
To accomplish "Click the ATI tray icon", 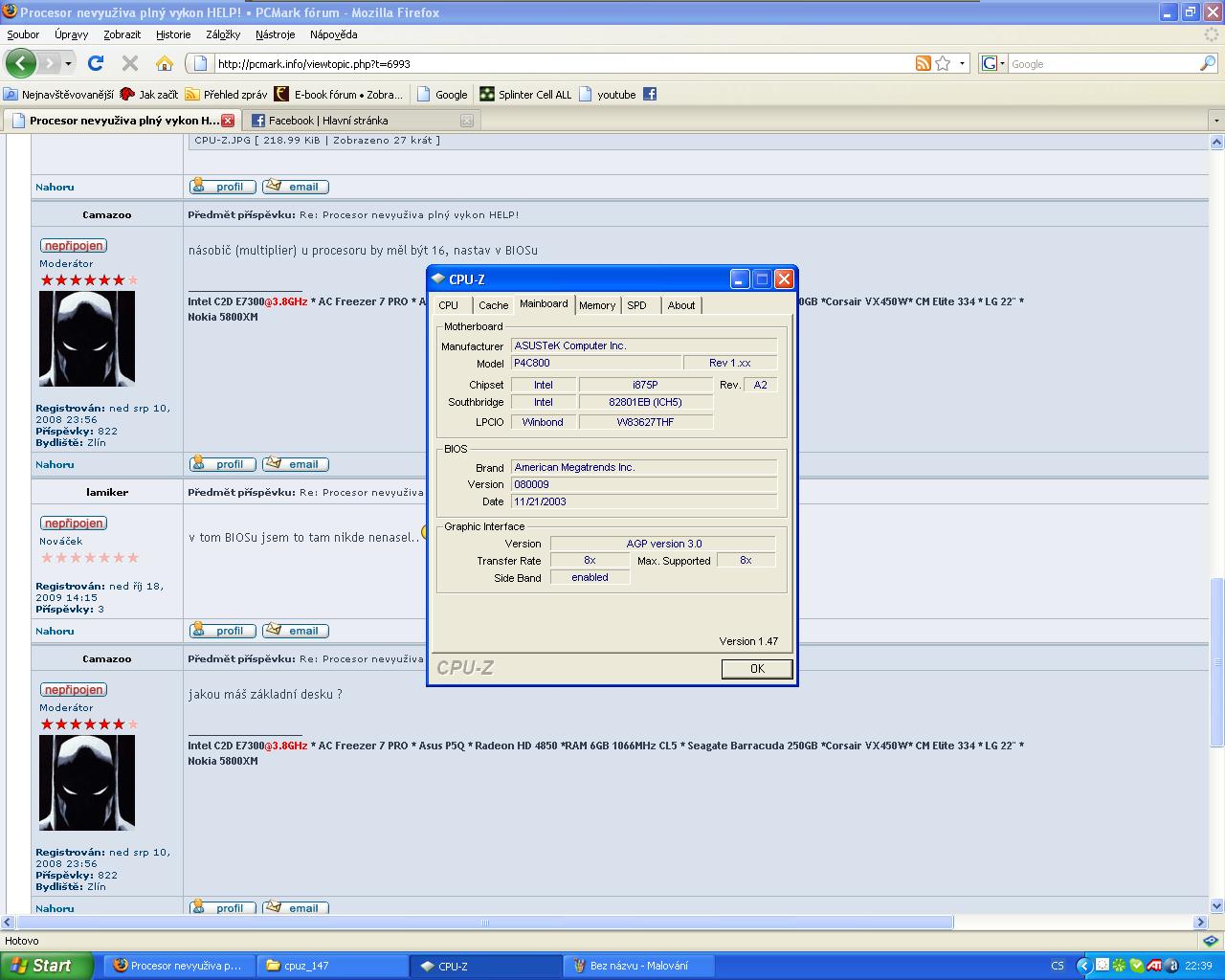I will click(1155, 966).
